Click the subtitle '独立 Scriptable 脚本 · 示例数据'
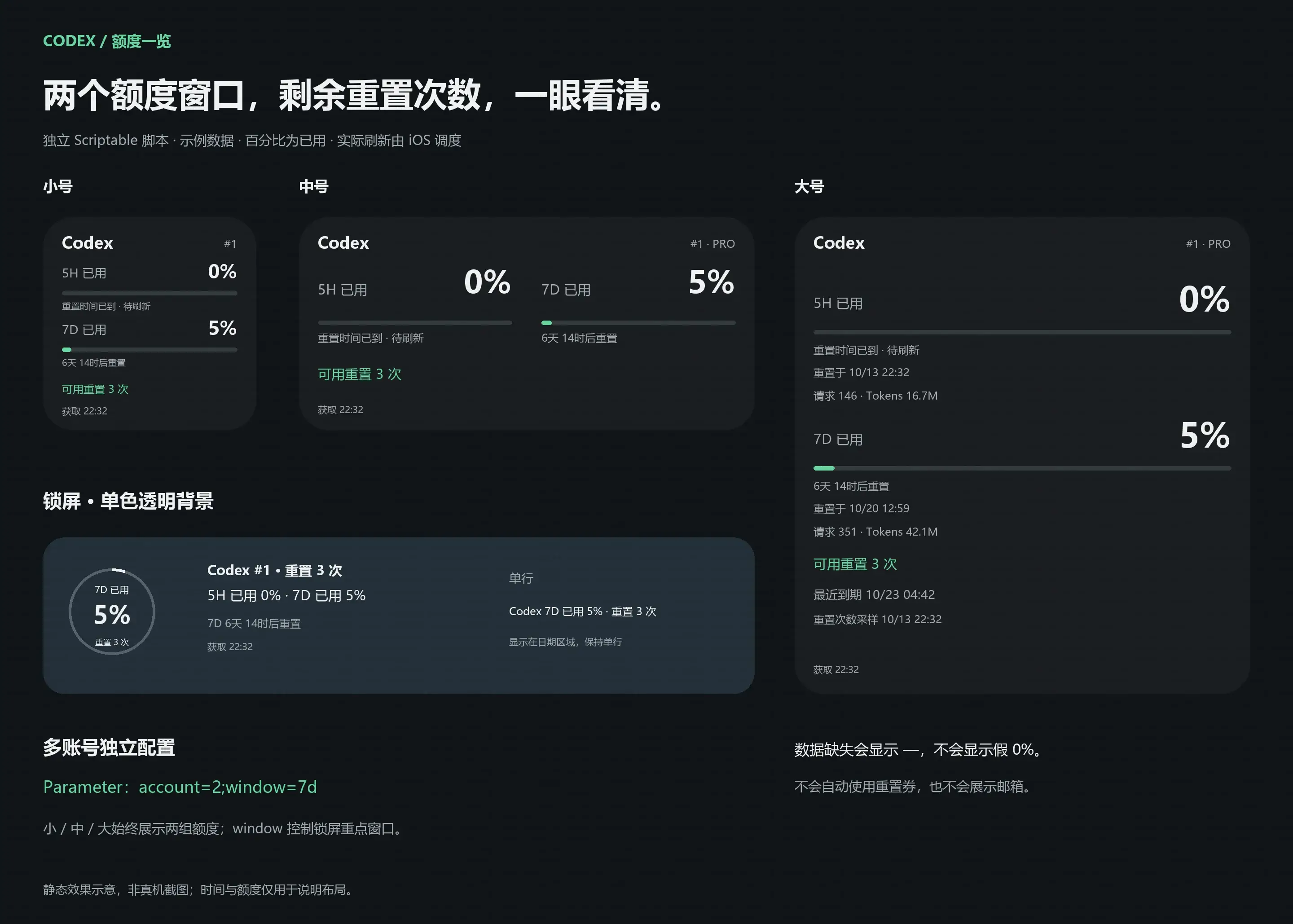 tap(138, 141)
